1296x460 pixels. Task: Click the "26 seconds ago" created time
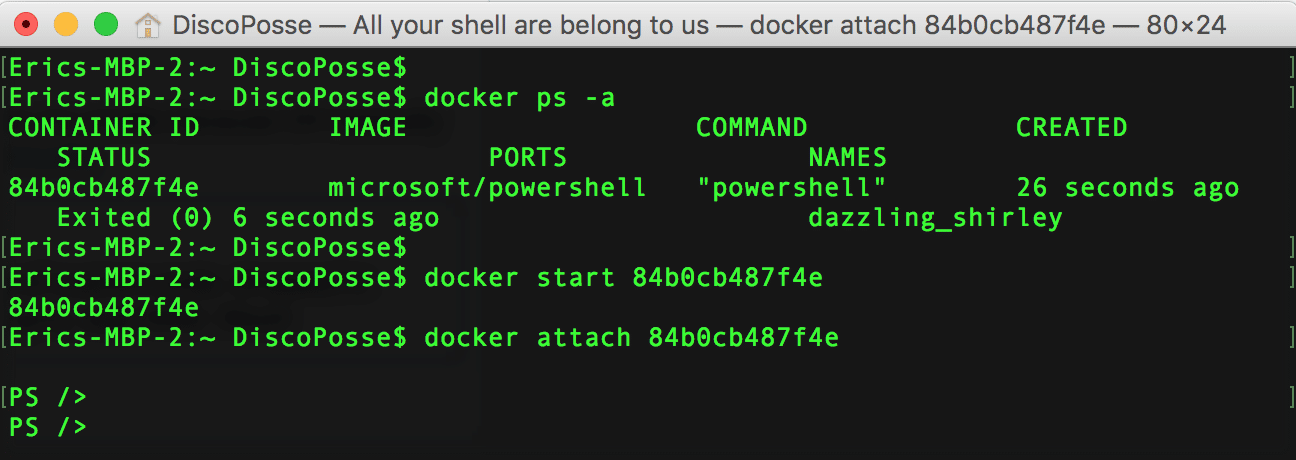point(1127,188)
